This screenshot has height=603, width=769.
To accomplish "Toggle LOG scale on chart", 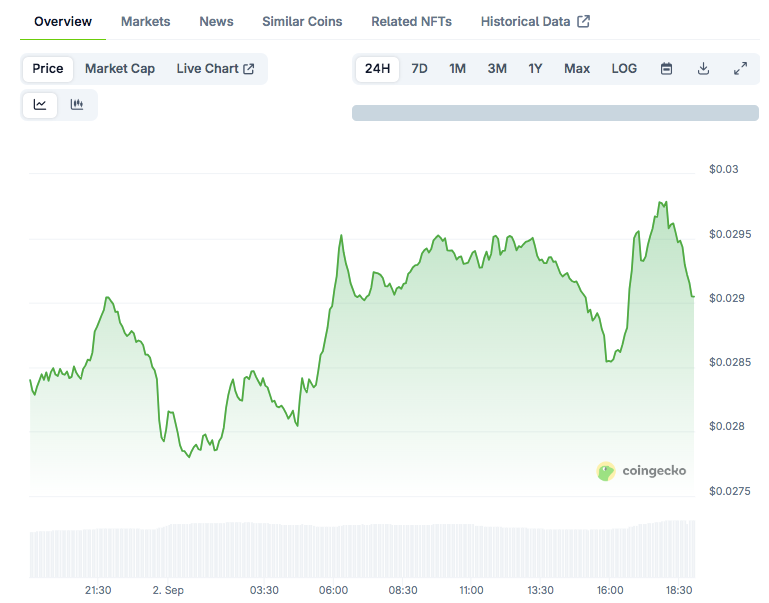I will click(x=624, y=69).
